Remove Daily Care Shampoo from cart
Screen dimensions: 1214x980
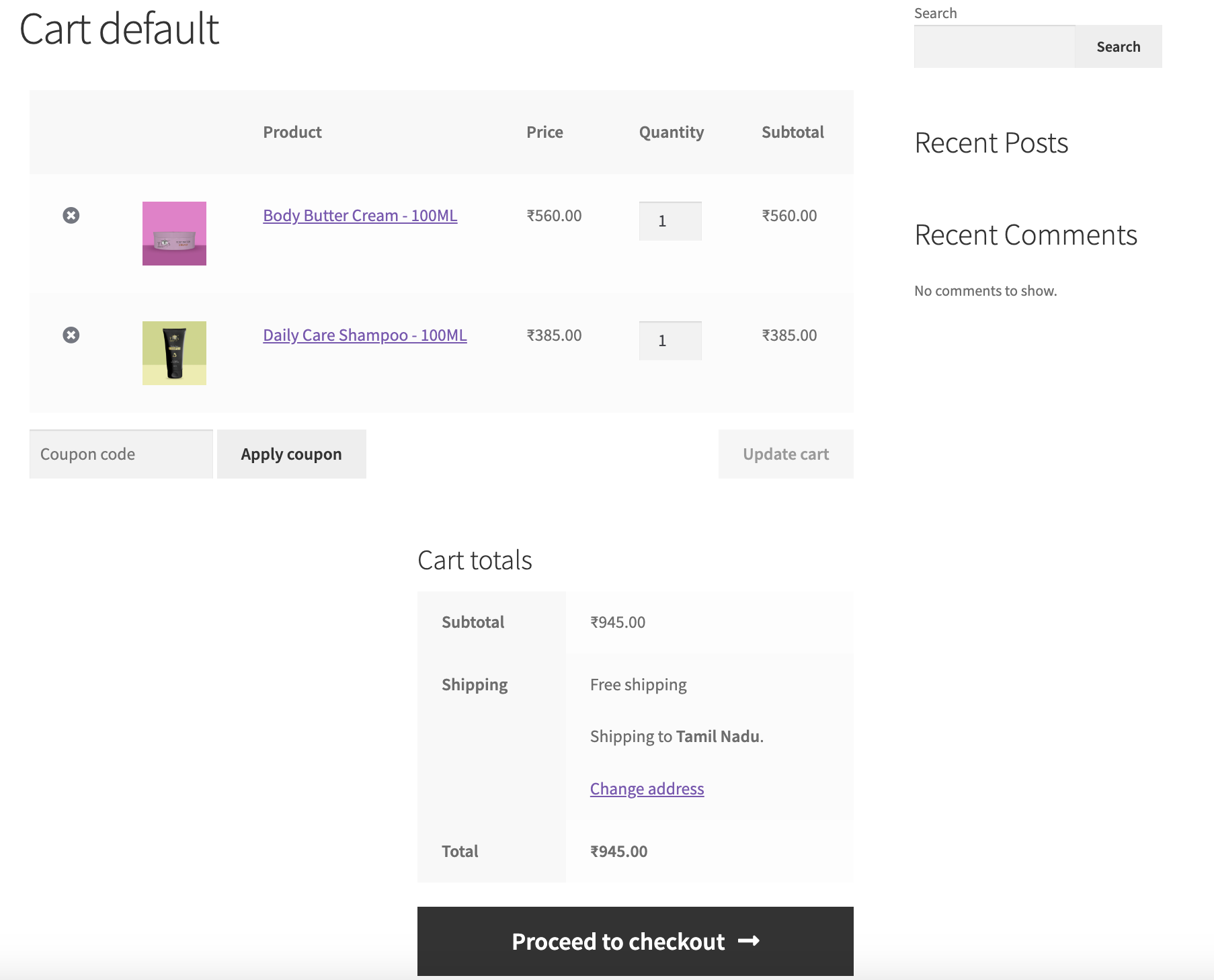pyautogui.click(x=71, y=335)
